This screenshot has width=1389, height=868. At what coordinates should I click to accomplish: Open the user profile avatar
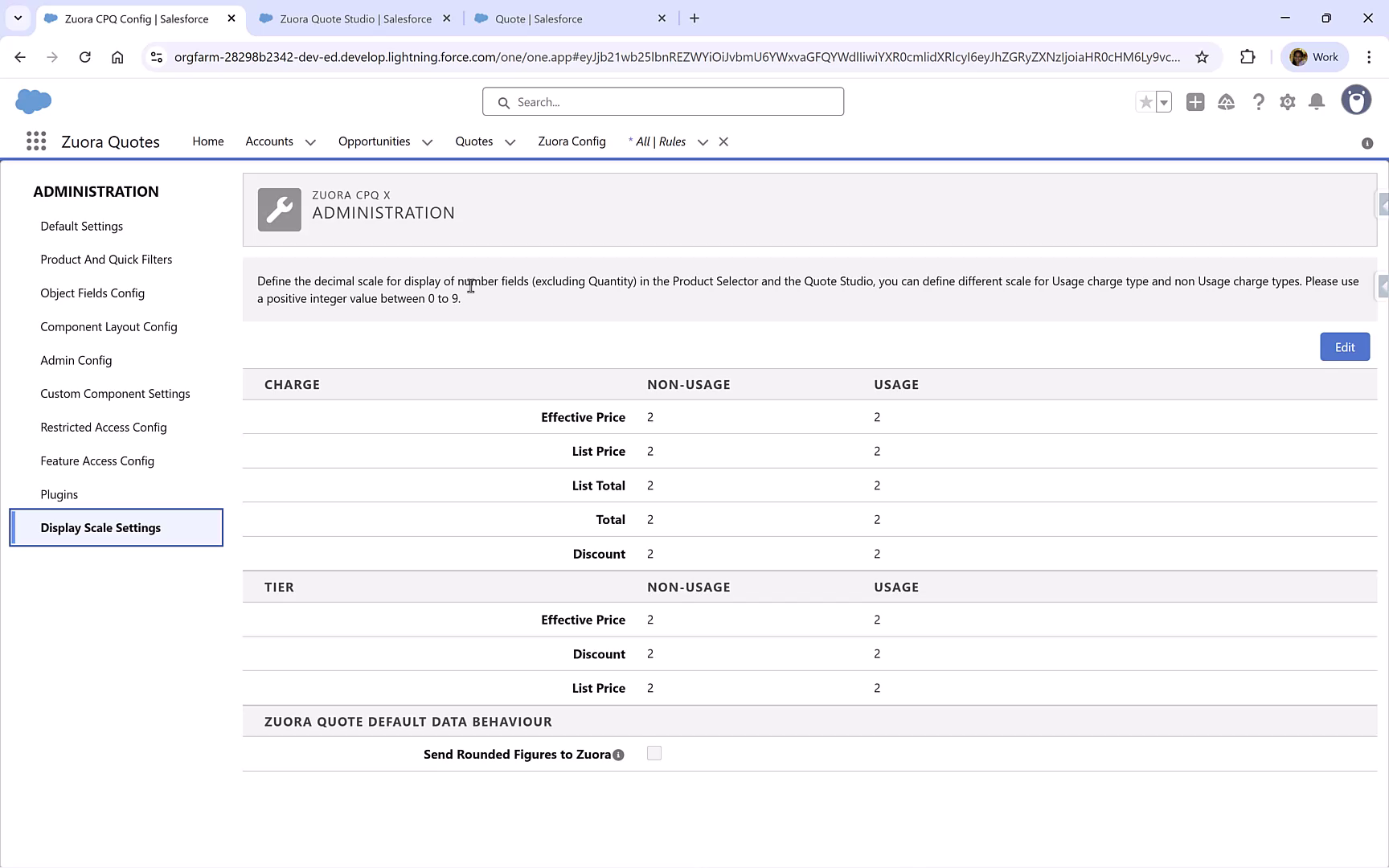[1357, 100]
